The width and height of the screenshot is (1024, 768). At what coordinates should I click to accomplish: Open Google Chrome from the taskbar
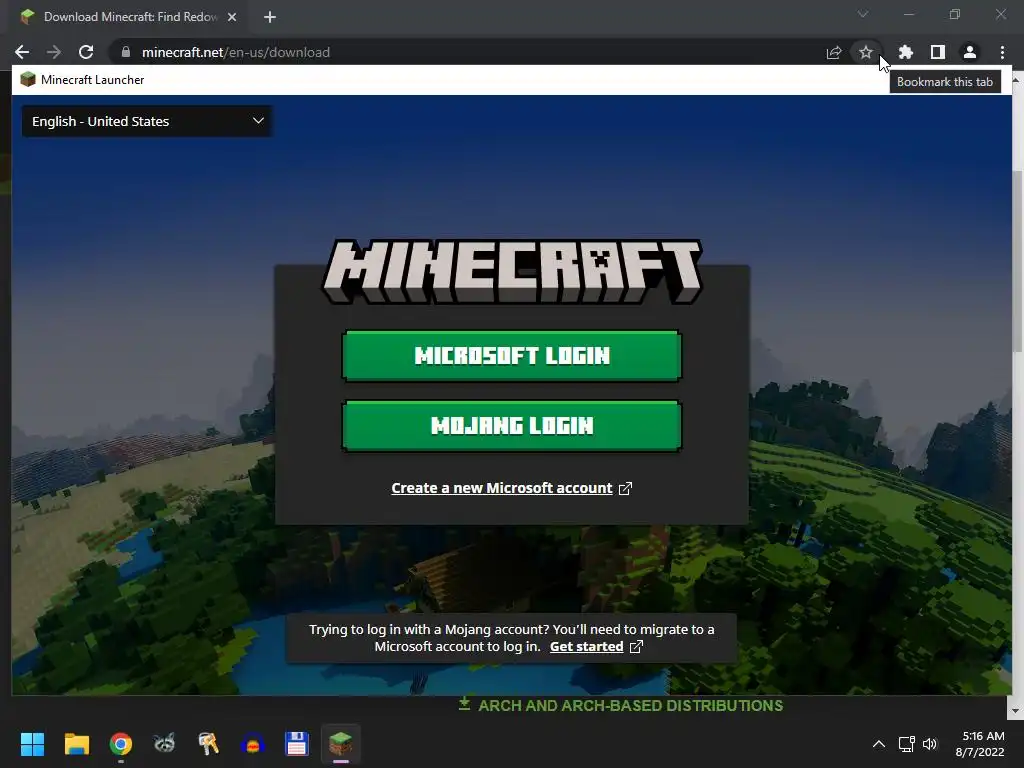coord(121,744)
